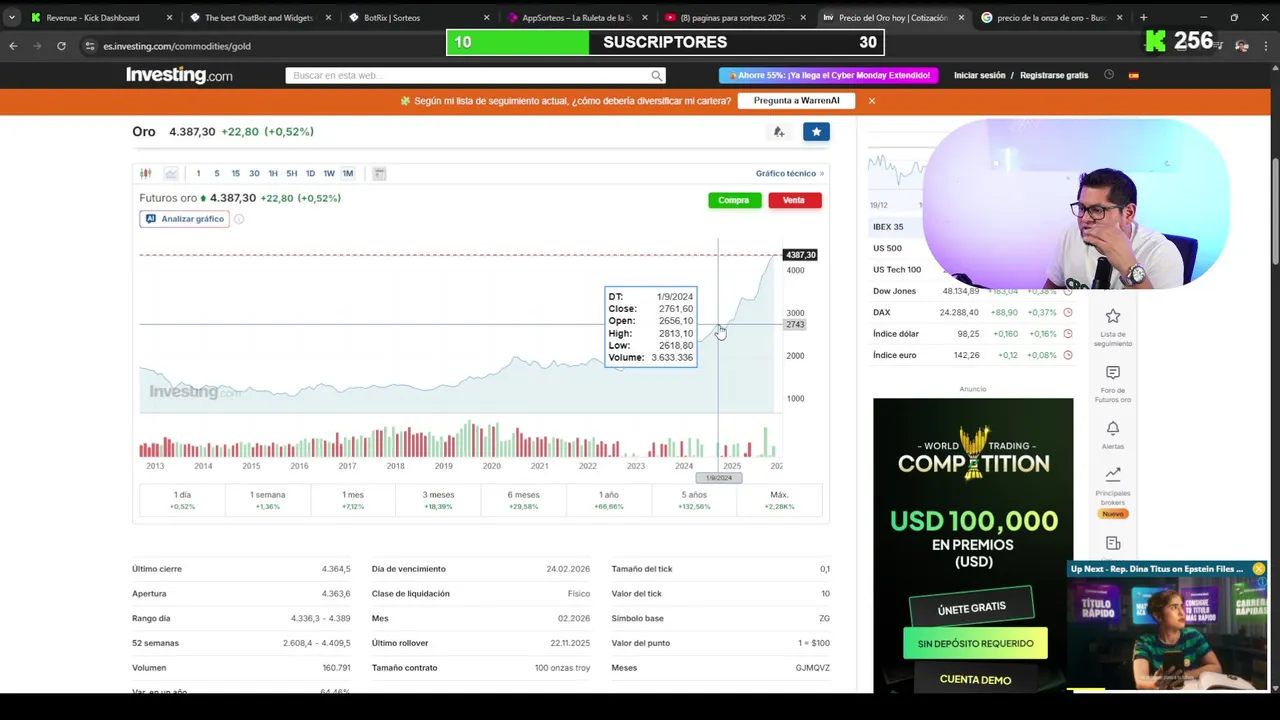Toggle the blue star watchlist button for Oro
Viewport: 1280px width, 720px height.
816,131
